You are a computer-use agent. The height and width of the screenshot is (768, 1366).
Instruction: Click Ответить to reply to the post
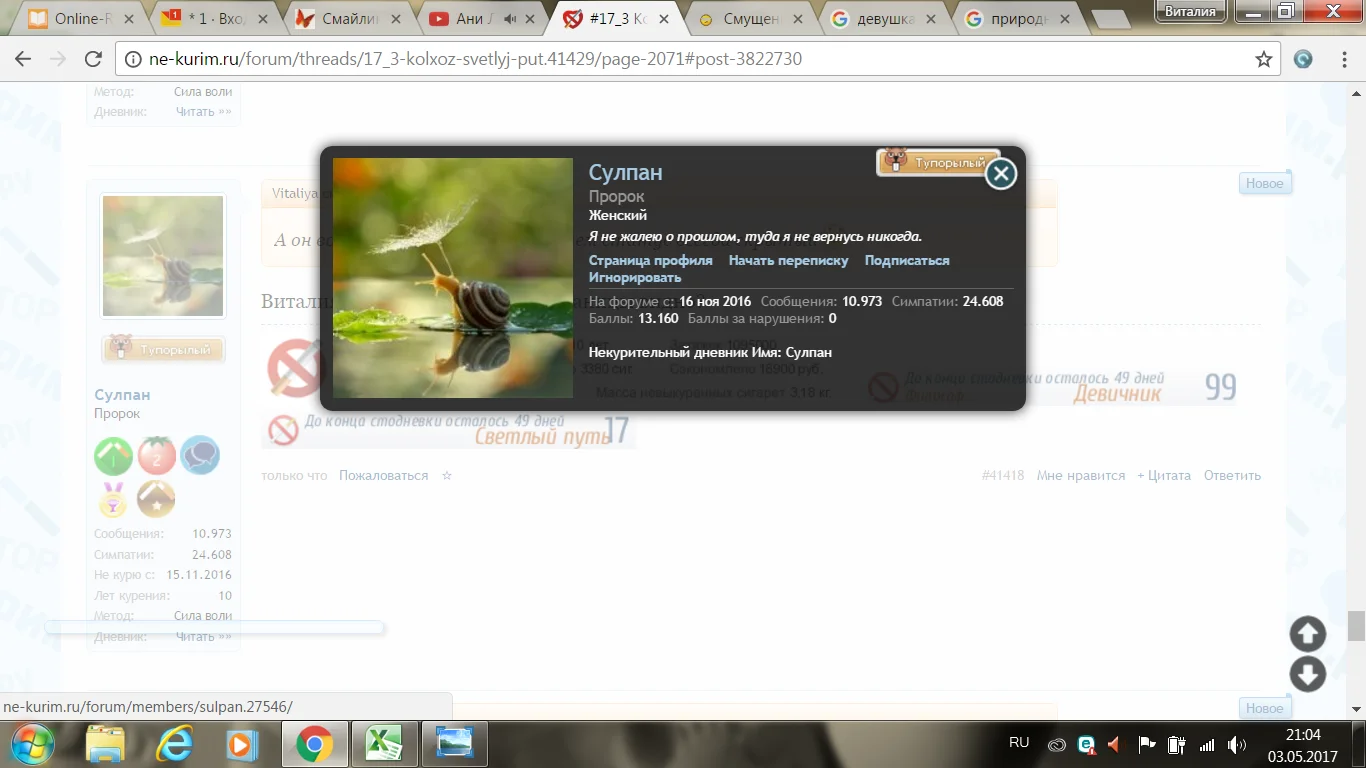coord(1232,476)
